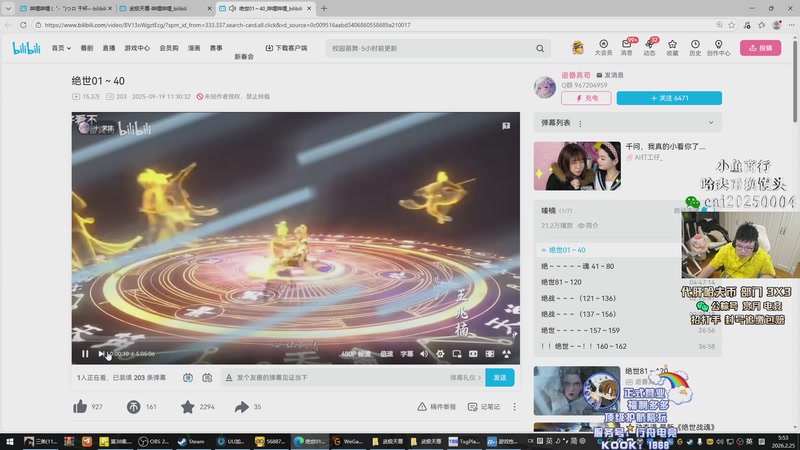This screenshot has width=800, height=450.
Task: Open 收藏 favorites icon
Action: 672,47
